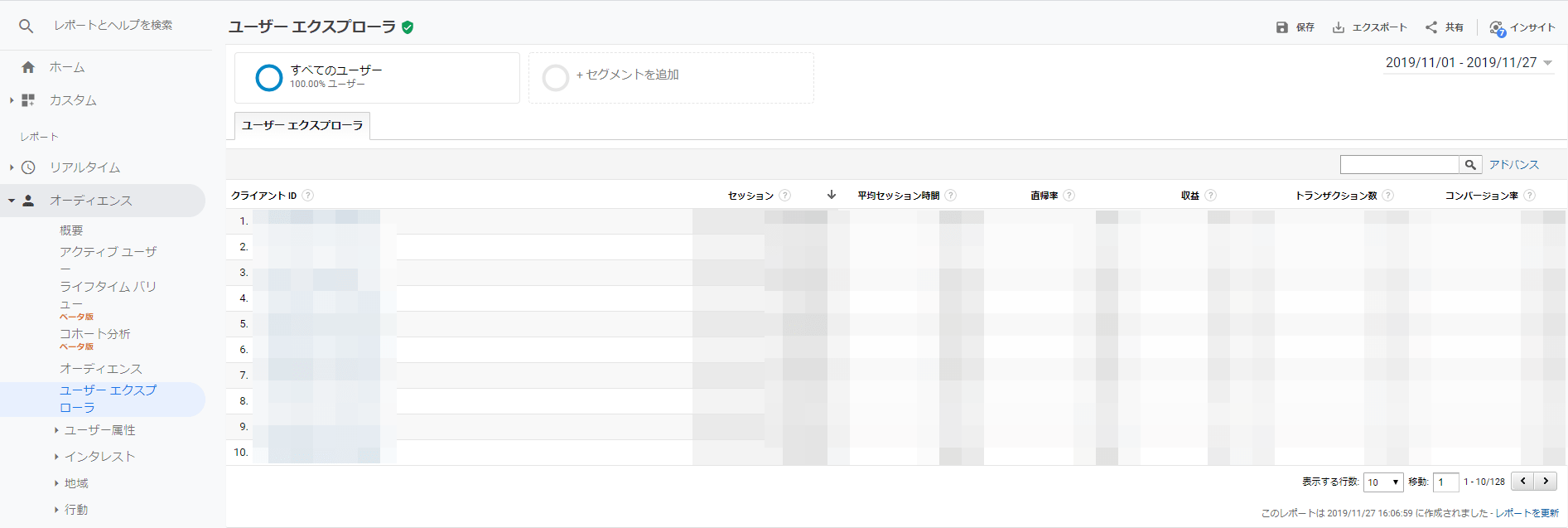Screen dimensions: 1568x528
Task: Open the Insights icon with badge
Action: pos(1497,28)
